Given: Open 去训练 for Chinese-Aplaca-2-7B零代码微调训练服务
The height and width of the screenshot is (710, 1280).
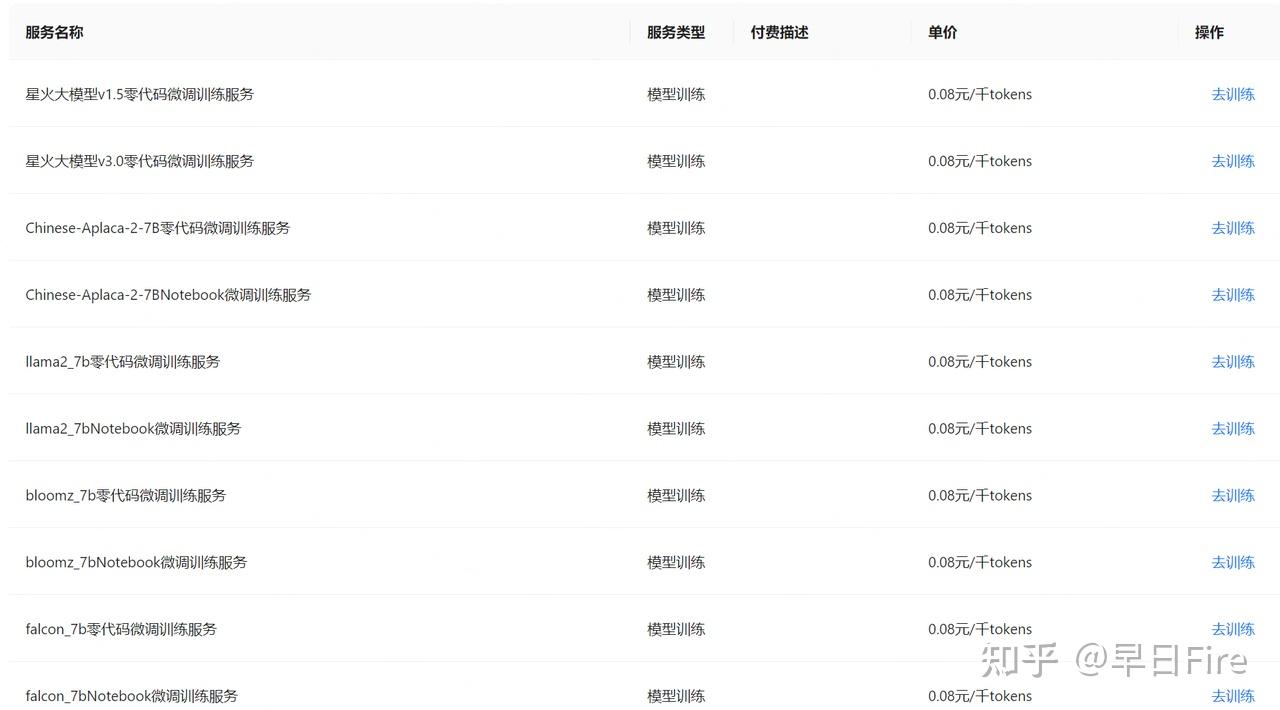Looking at the screenshot, I should 1233,228.
